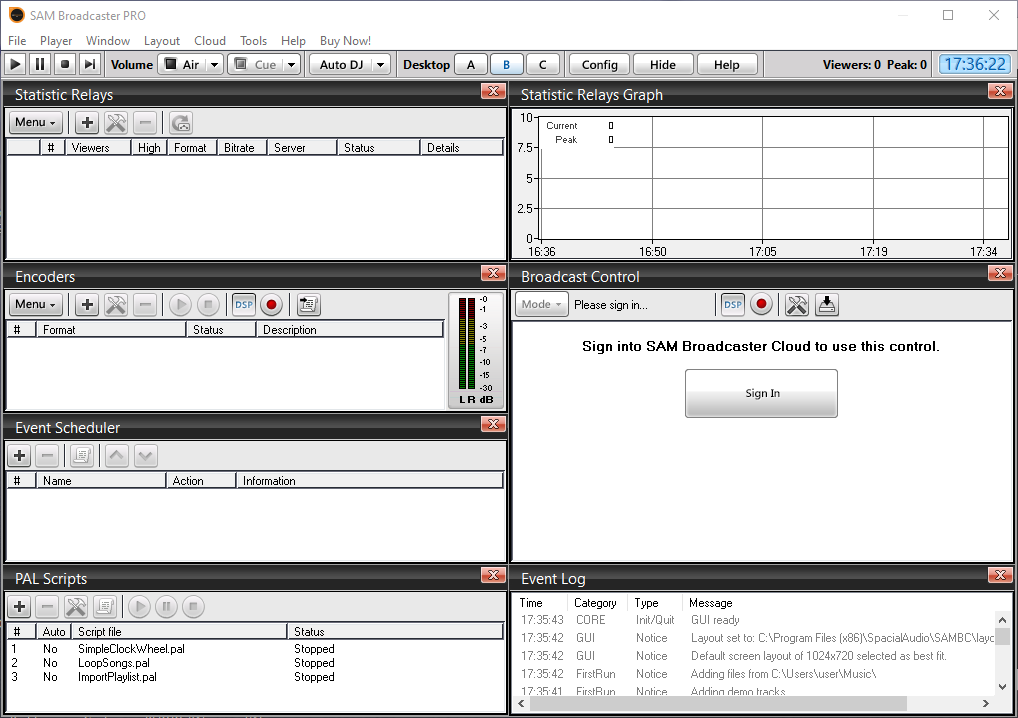
Task: Add a new encoder
Action: [x=87, y=304]
